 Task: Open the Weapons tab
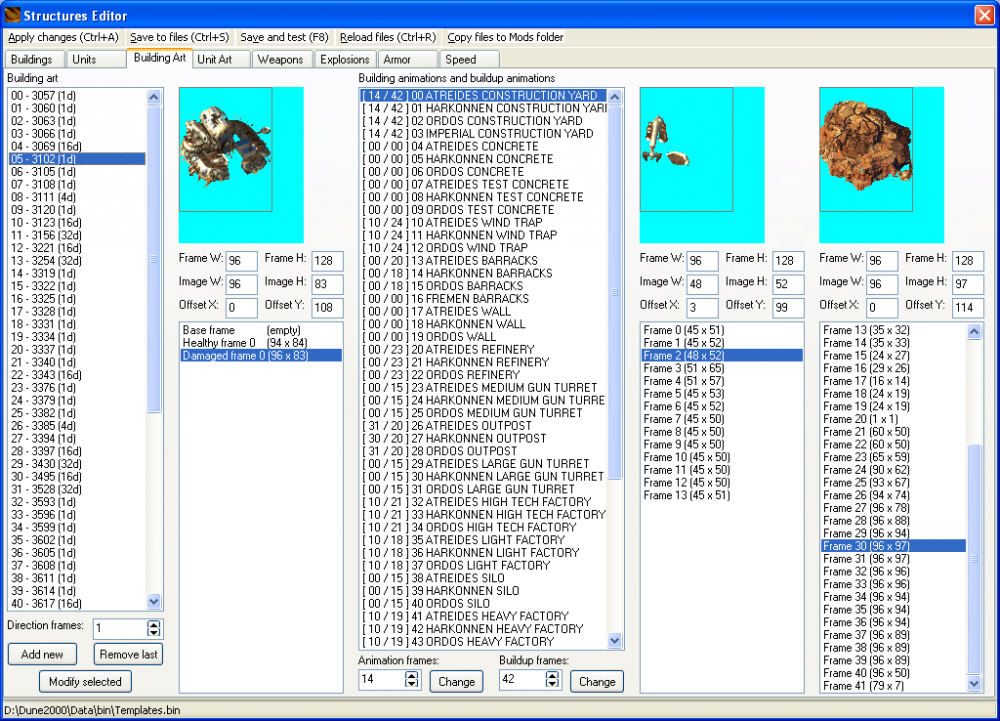[280, 59]
